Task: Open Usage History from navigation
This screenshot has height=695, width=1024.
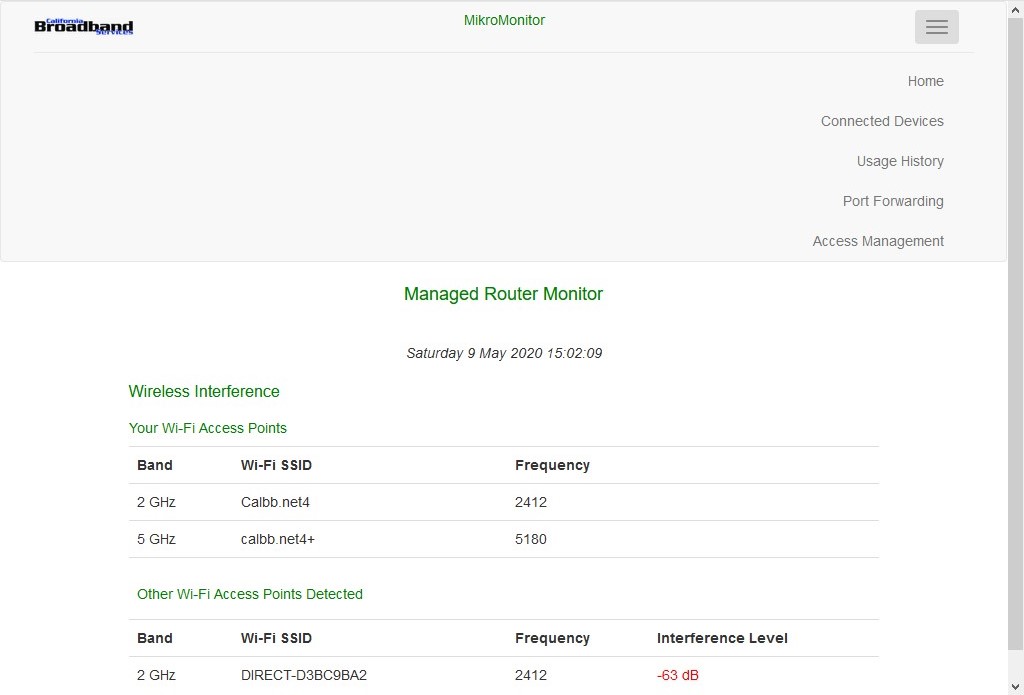Action: point(899,161)
